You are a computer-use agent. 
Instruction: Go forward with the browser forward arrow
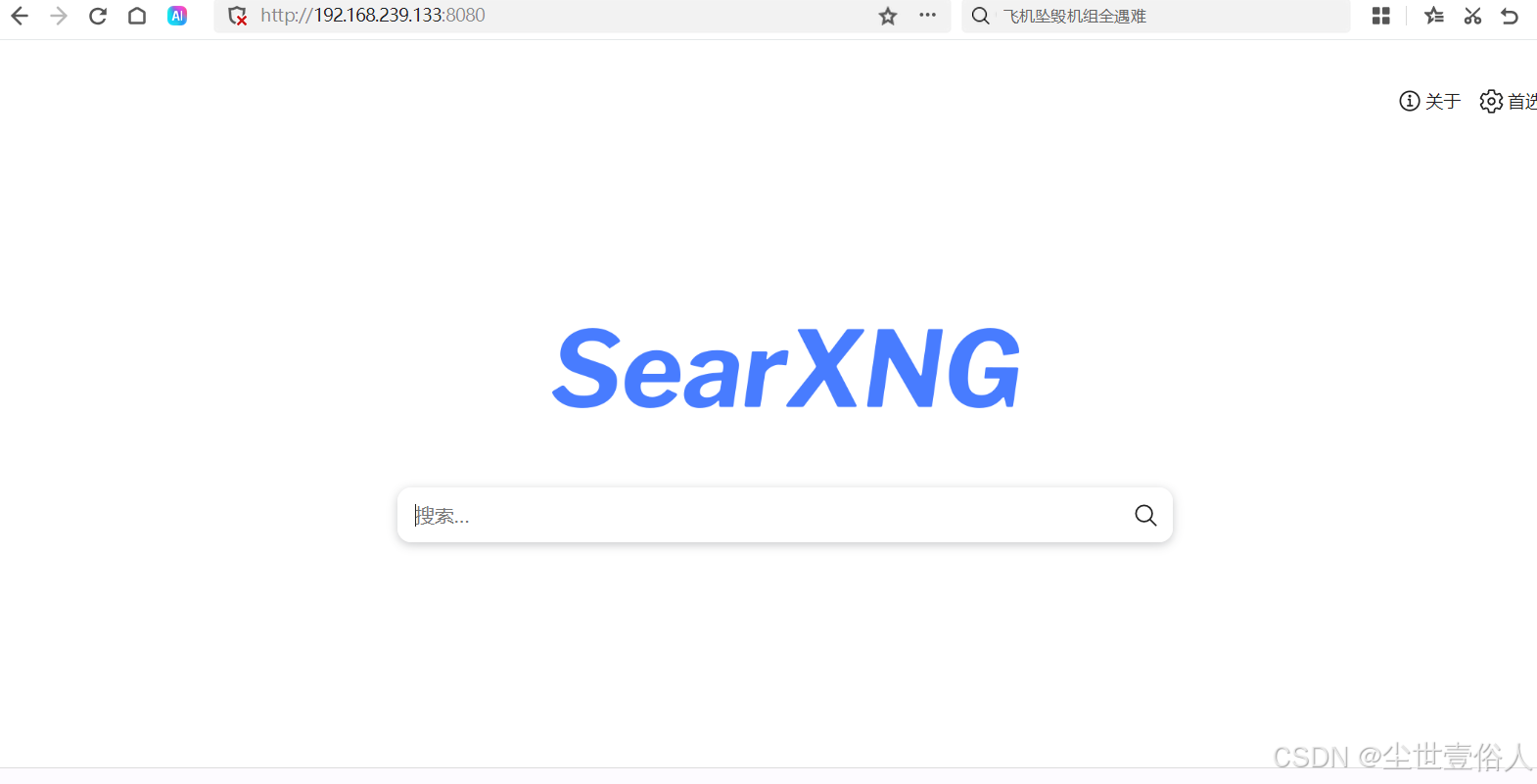59,16
